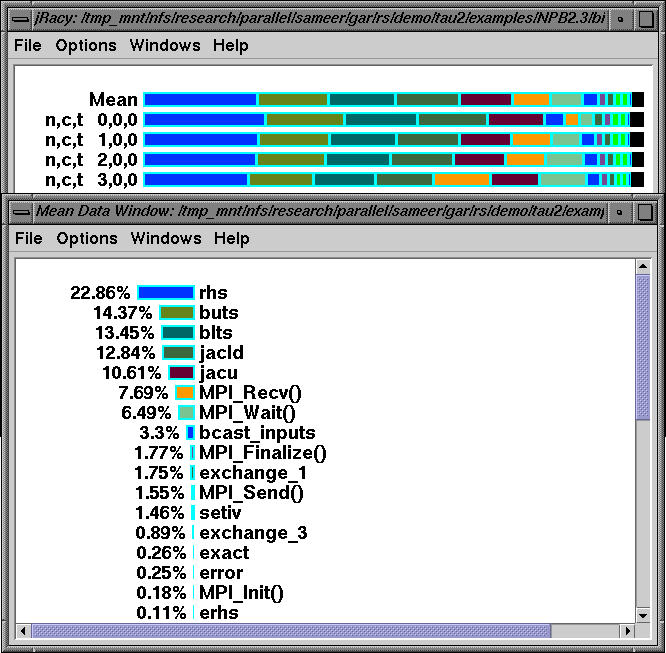Click the teal blts segment in 0,0,0 bar
Viewport: 666px width, 653px height.
pos(381,119)
